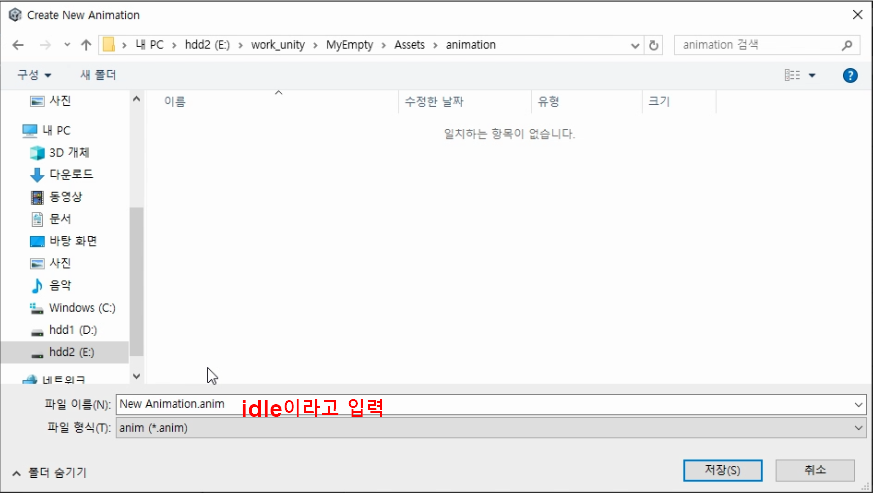The width and height of the screenshot is (873, 493).
Task: Open the help question mark icon
Action: [x=850, y=75]
